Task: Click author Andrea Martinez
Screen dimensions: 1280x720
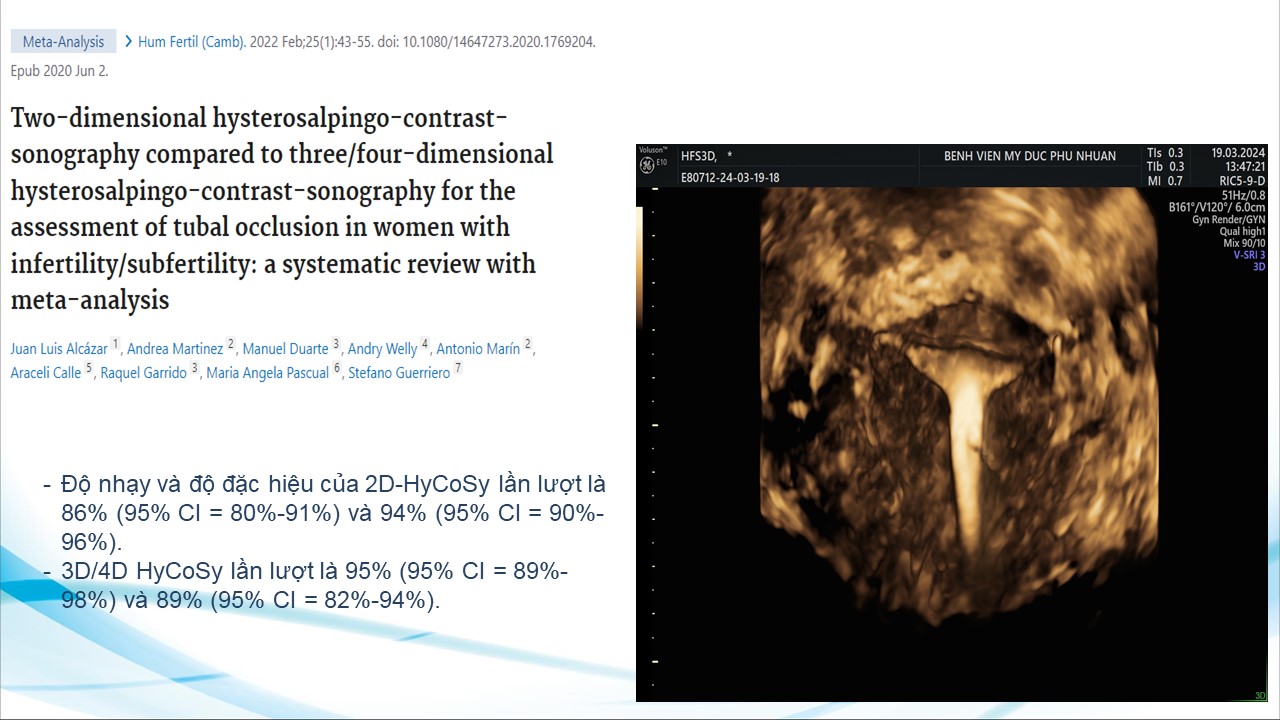Action: click(x=175, y=349)
